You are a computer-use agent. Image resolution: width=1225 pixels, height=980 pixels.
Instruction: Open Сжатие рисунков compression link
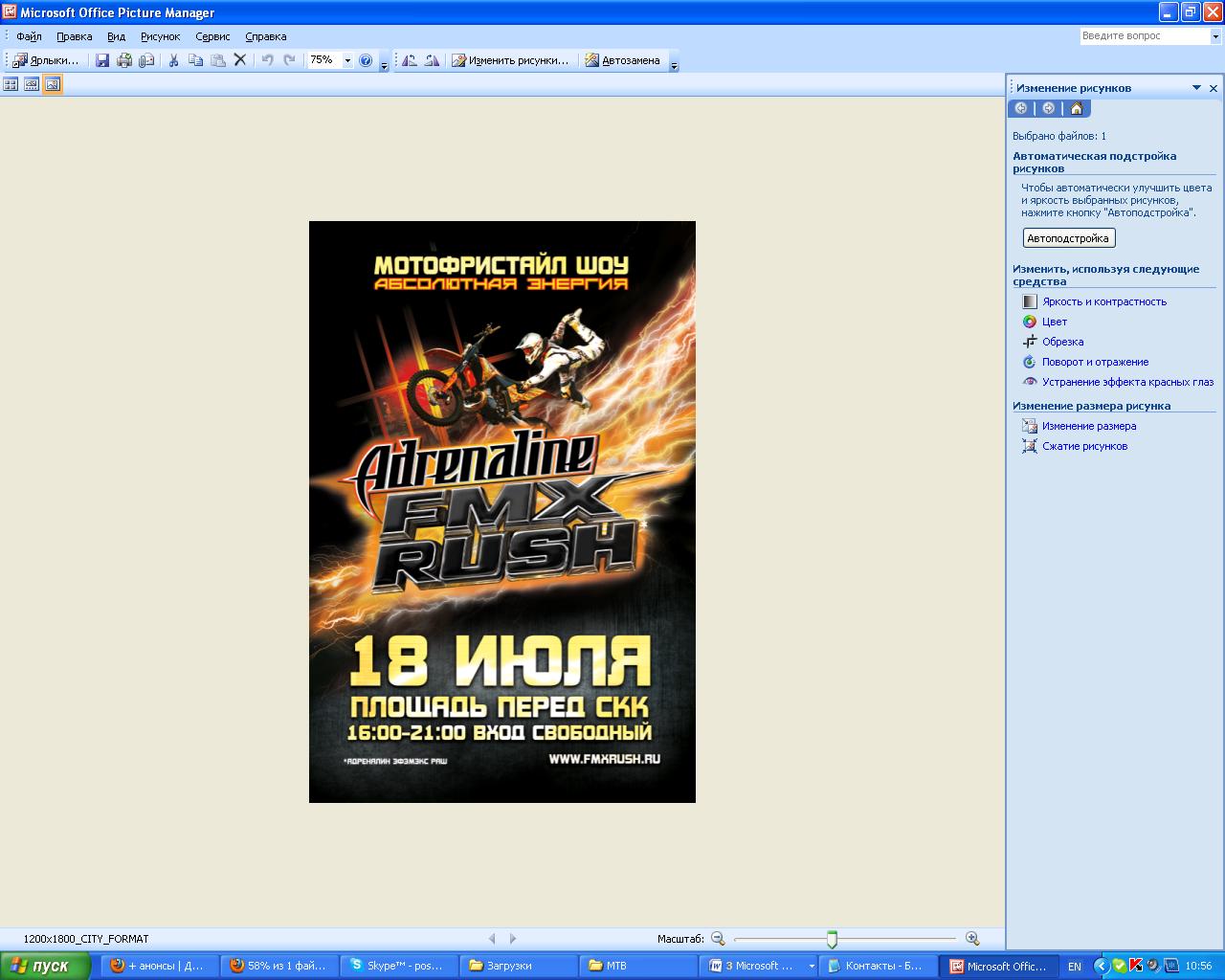click(1085, 446)
